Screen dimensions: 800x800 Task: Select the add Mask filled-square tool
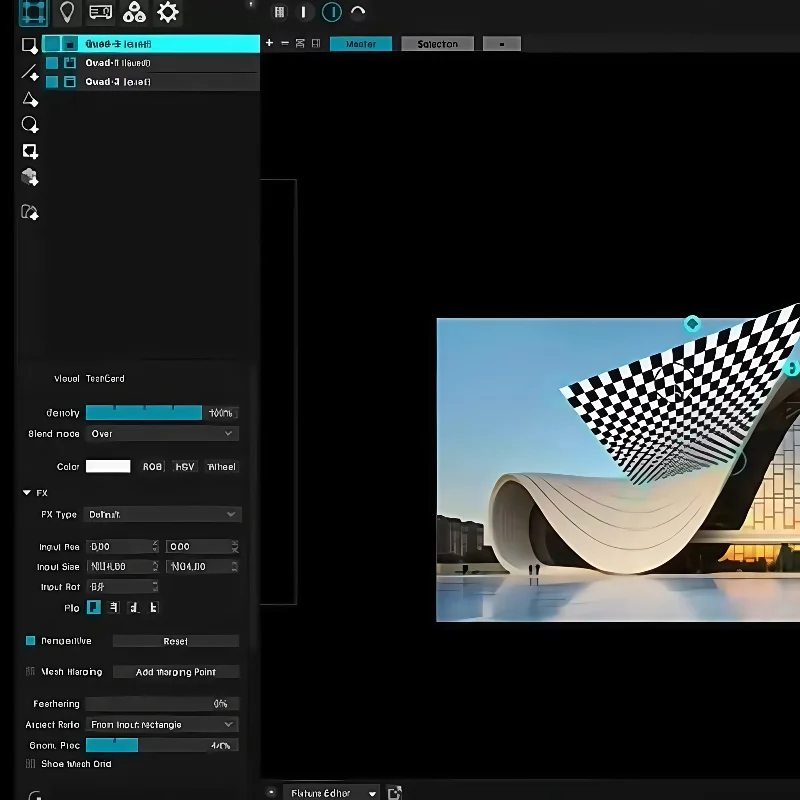(30, 151)
